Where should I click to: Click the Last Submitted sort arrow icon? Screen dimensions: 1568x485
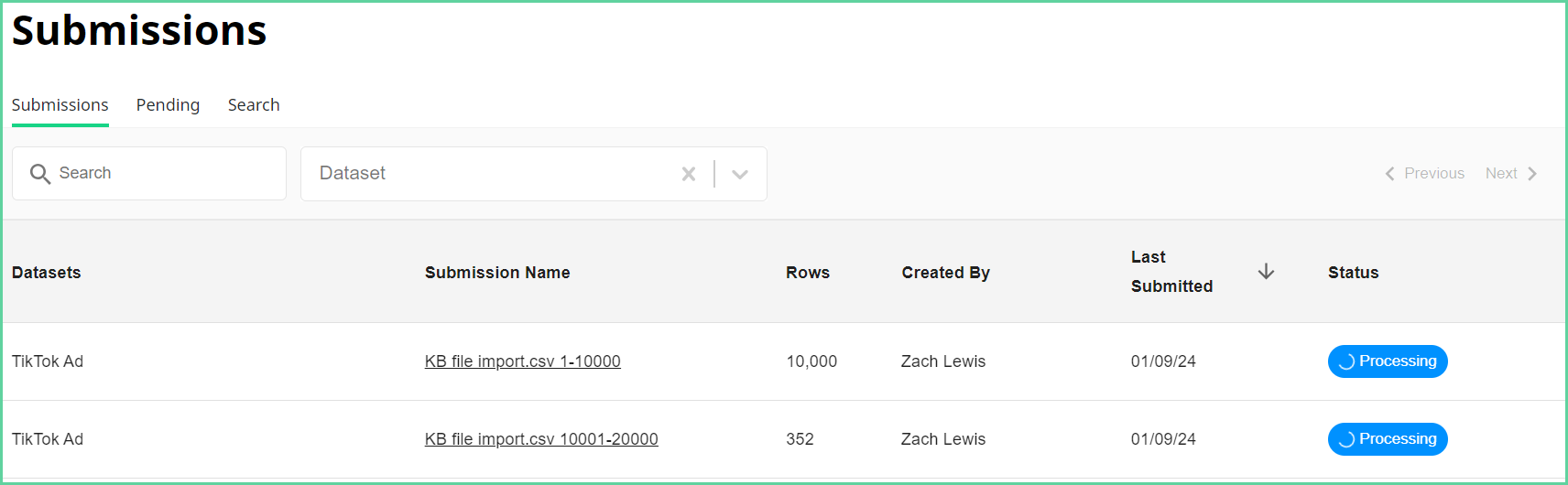1266,272
